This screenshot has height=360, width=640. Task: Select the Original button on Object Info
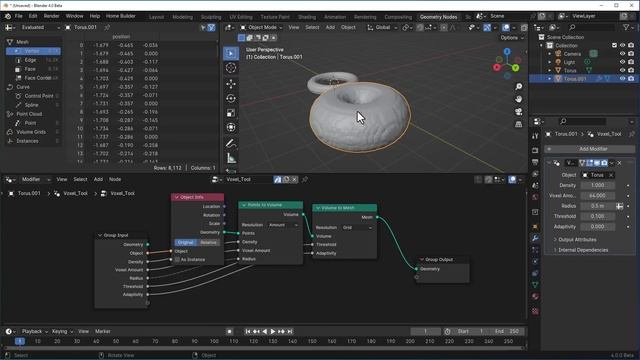coord(185,242)
